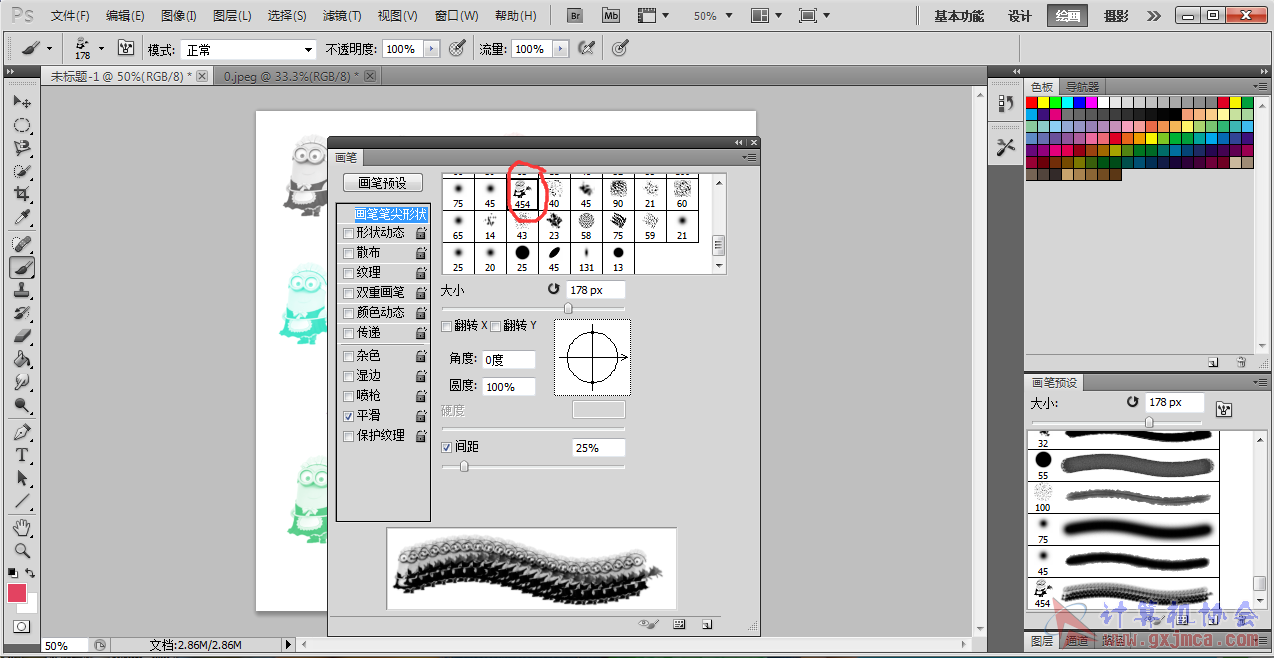
Task: Select the Path Selection tool
Action: (21, 478)
